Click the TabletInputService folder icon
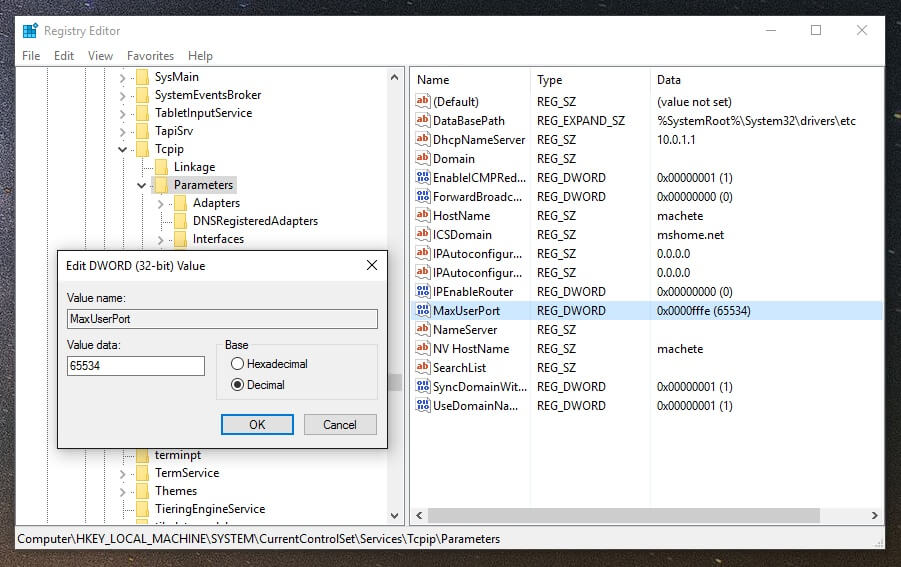 143,113
